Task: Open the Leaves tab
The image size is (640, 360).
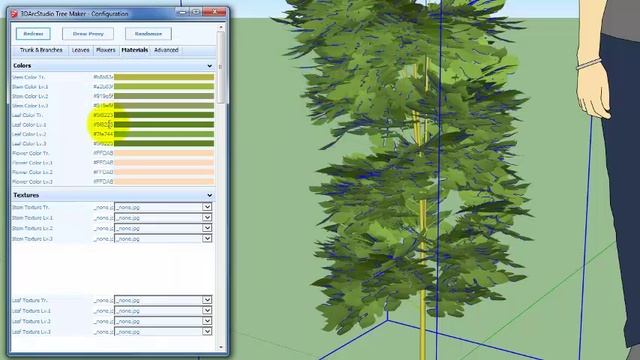Action: [80, 50]
